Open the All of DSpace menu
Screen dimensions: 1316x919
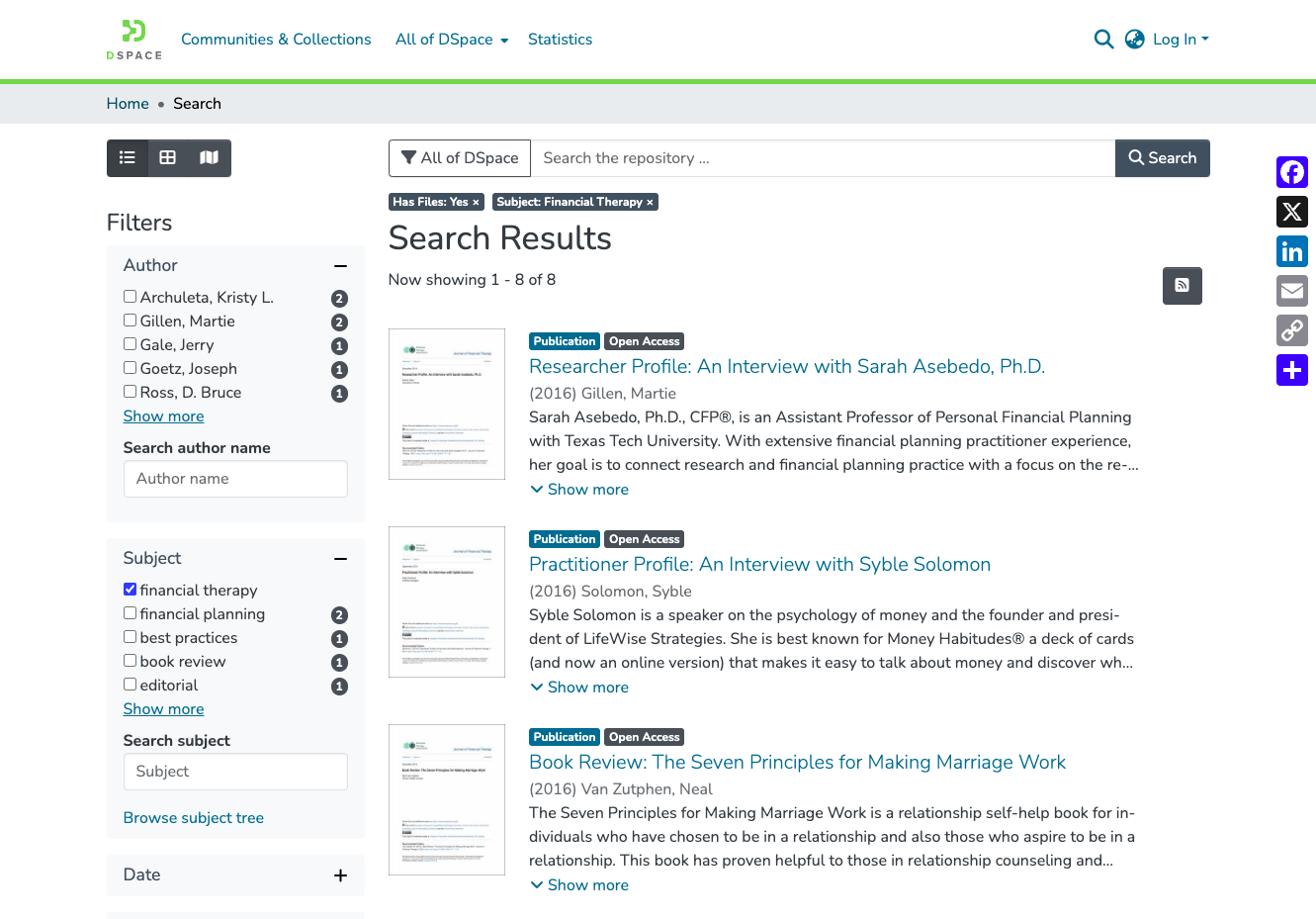point(452,40)
